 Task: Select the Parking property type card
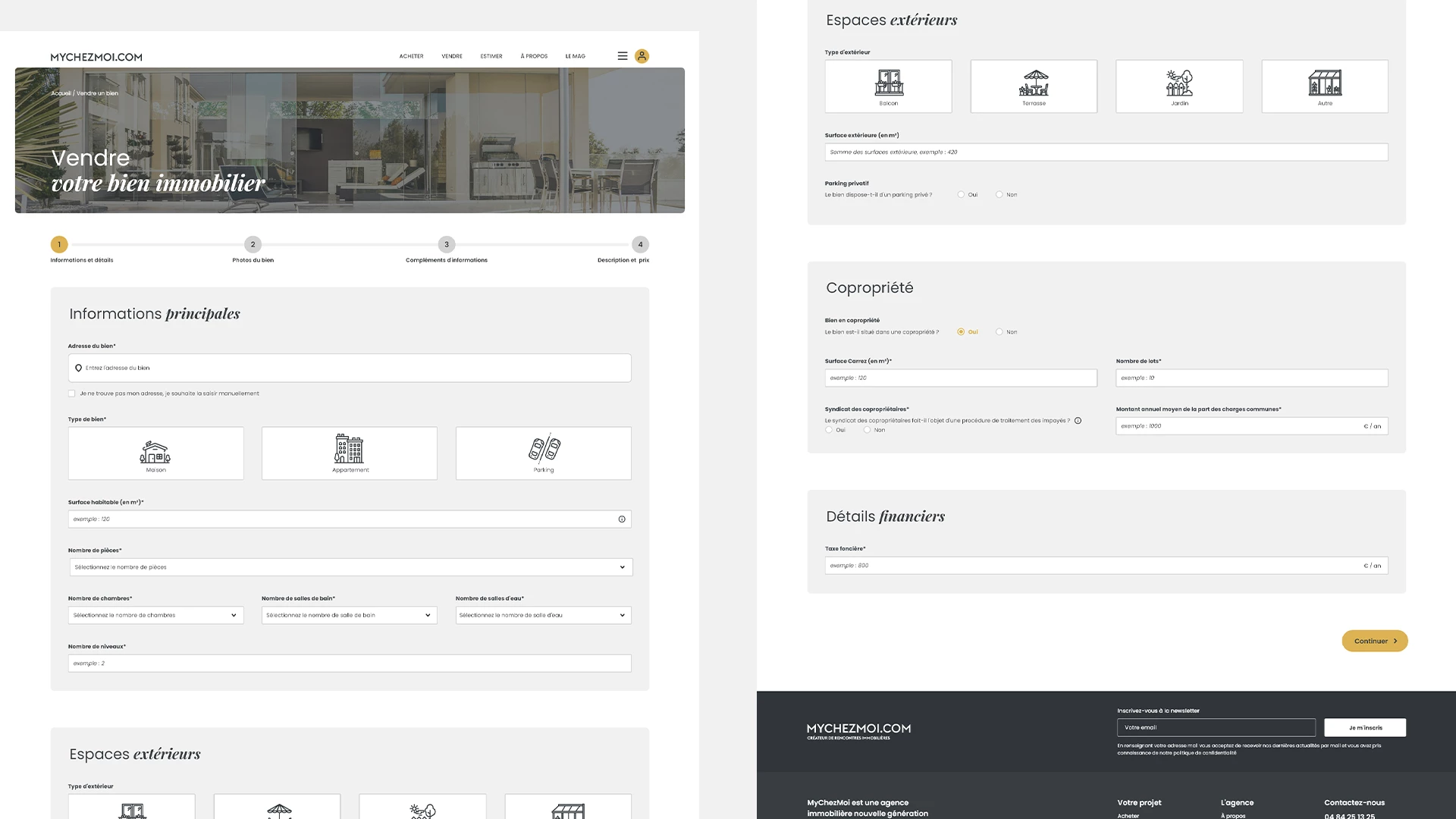tap(544, 453)
